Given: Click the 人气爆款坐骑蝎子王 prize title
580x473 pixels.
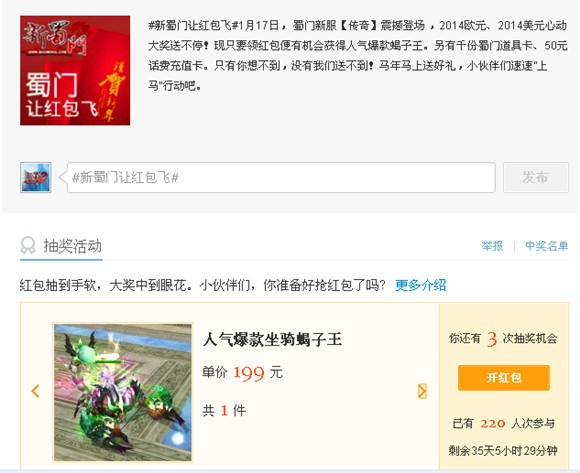Looking at the screenshot, I should pyautogui.click(x=272, y=339).
